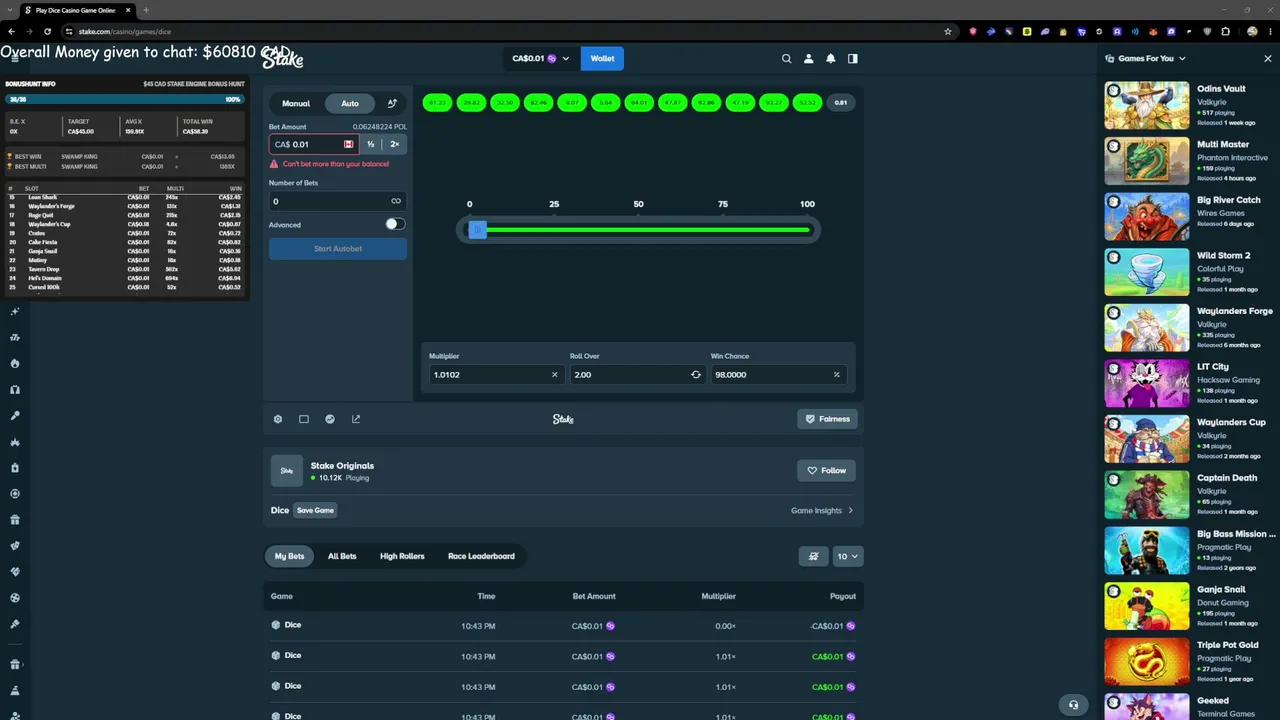Switch to My Bets tab

click(289, 556)
